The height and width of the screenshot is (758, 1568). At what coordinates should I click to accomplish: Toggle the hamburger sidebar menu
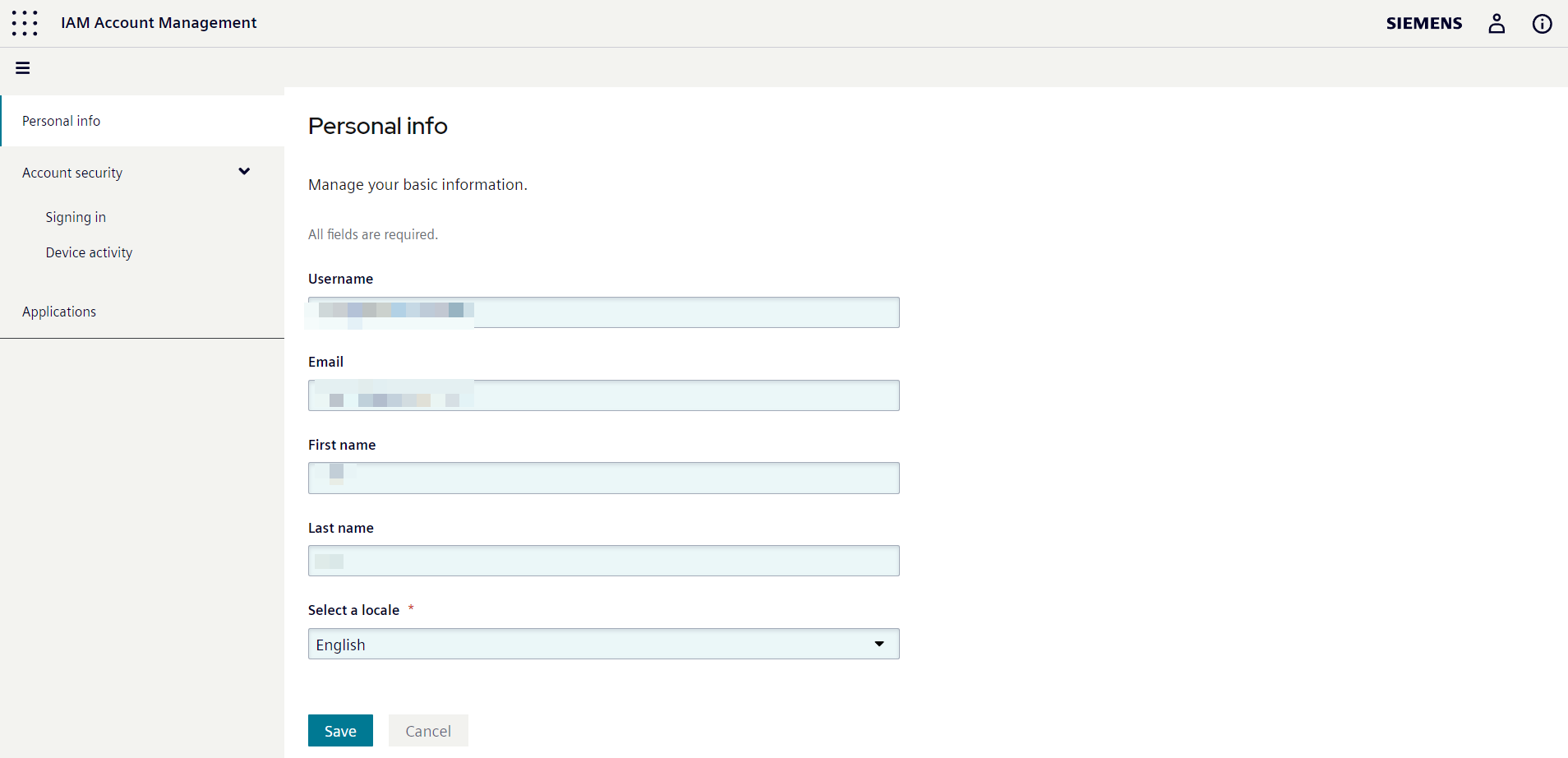(x=23, y=68)
